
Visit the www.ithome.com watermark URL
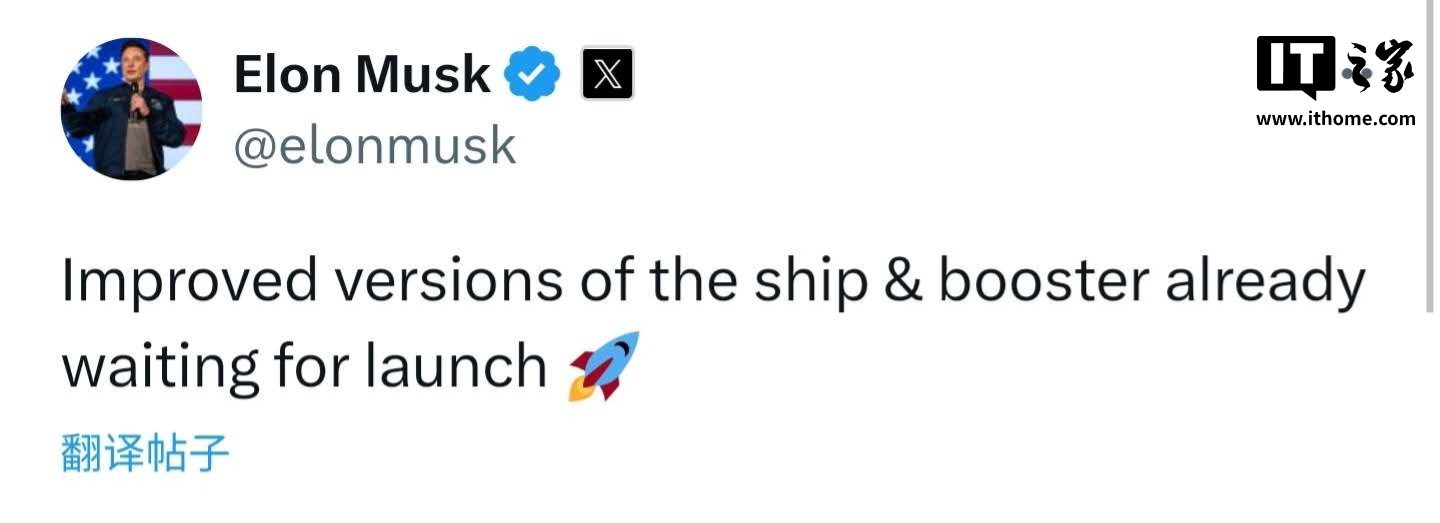click(1335, 119)
